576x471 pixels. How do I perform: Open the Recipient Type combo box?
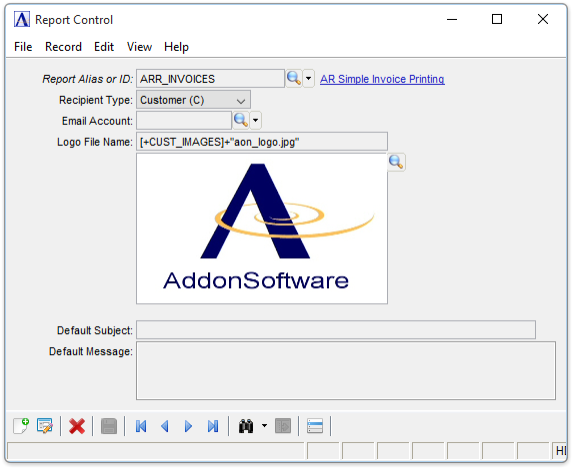[x=193, y=100]
